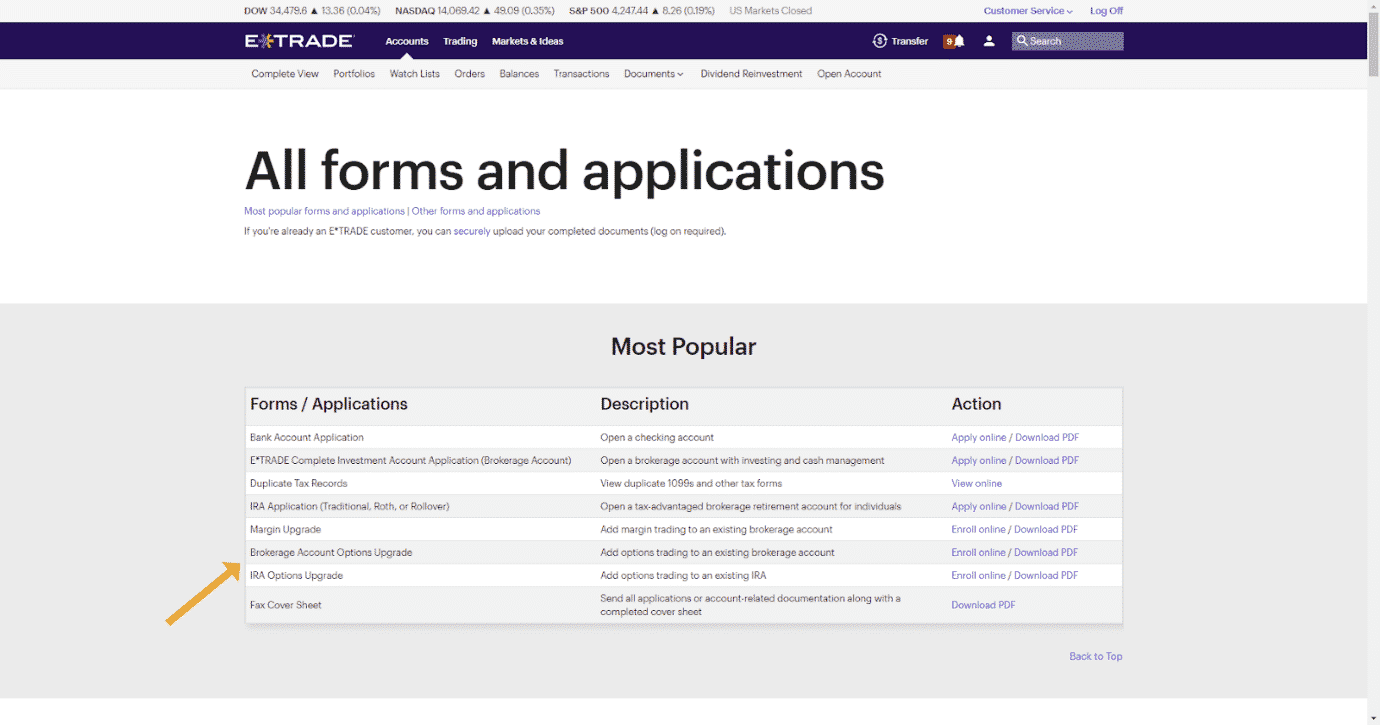Download the Margin Upgrade PDF

pos(1046,530)
